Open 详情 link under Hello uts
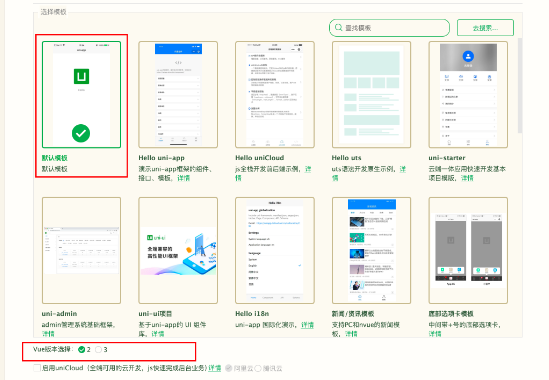 (403, 169)
